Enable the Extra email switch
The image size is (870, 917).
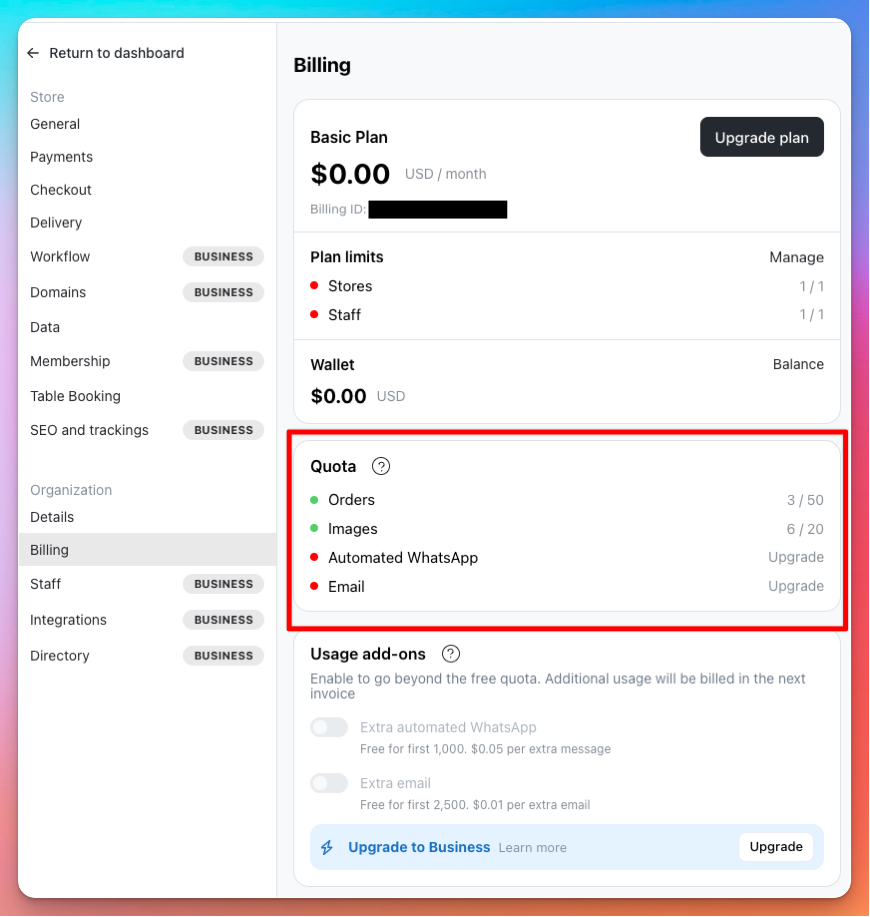coord(329,783)
